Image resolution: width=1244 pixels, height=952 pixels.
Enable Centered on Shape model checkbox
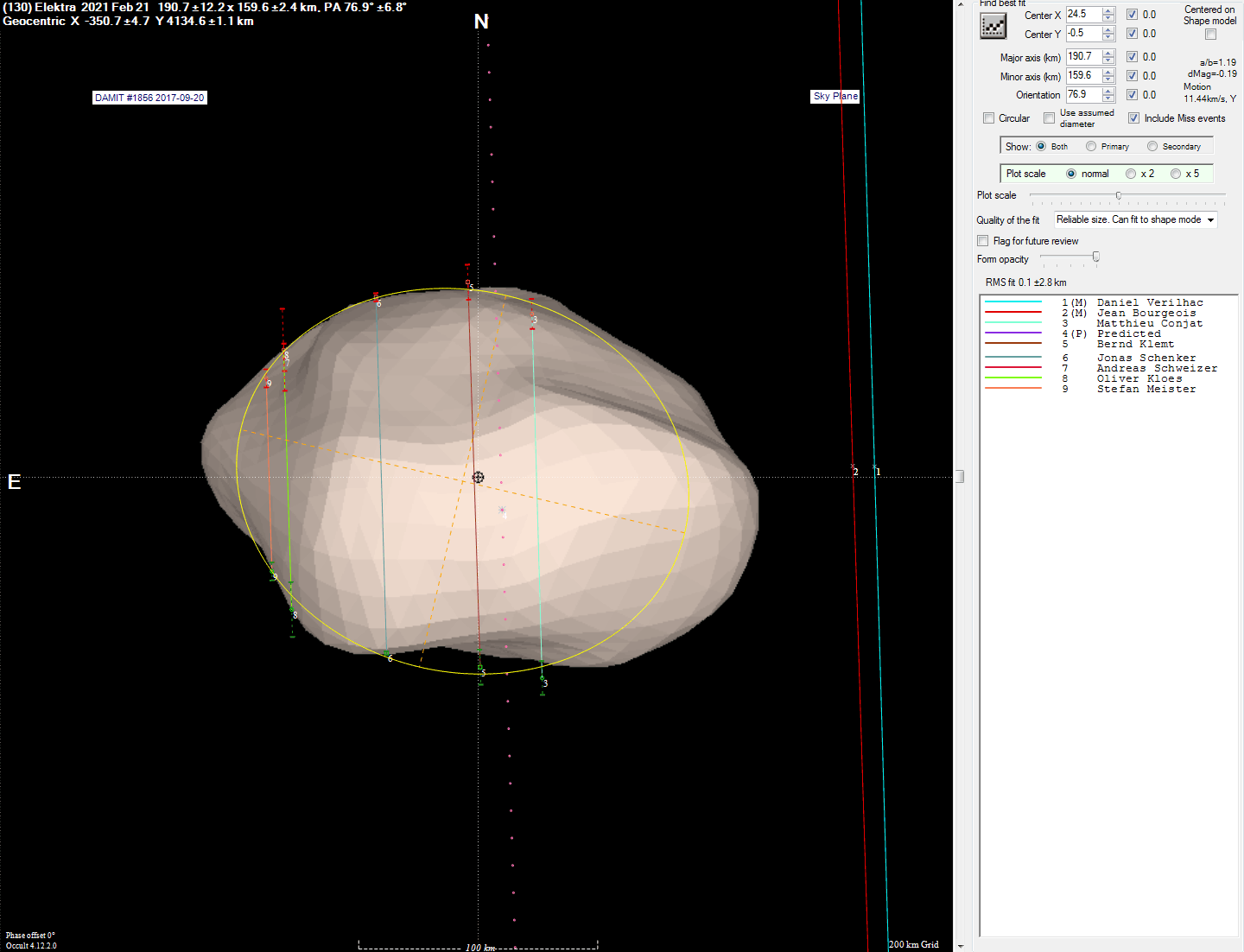[1210, 35]
